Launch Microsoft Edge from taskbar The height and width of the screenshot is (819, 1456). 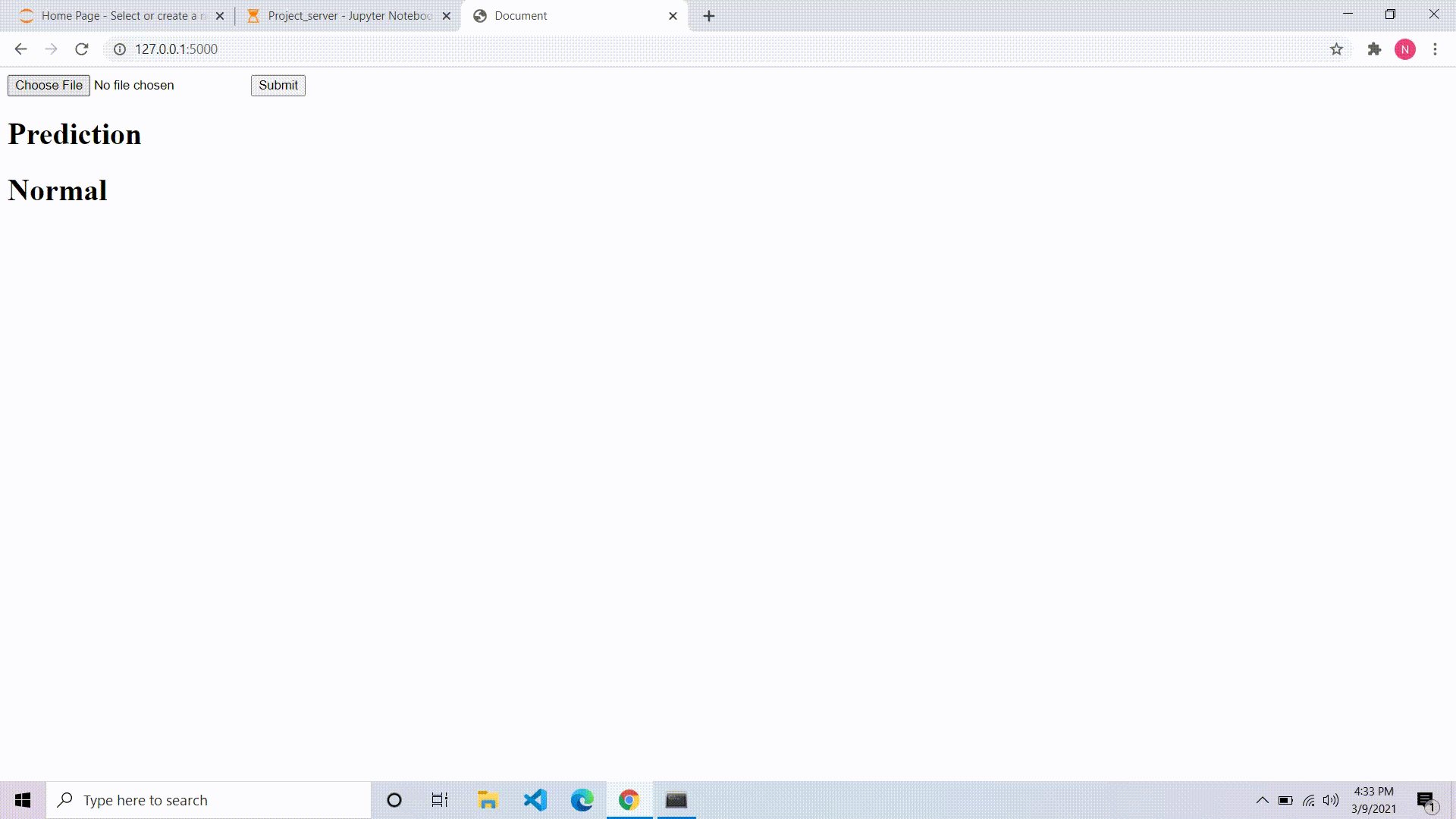click(582, 800)
